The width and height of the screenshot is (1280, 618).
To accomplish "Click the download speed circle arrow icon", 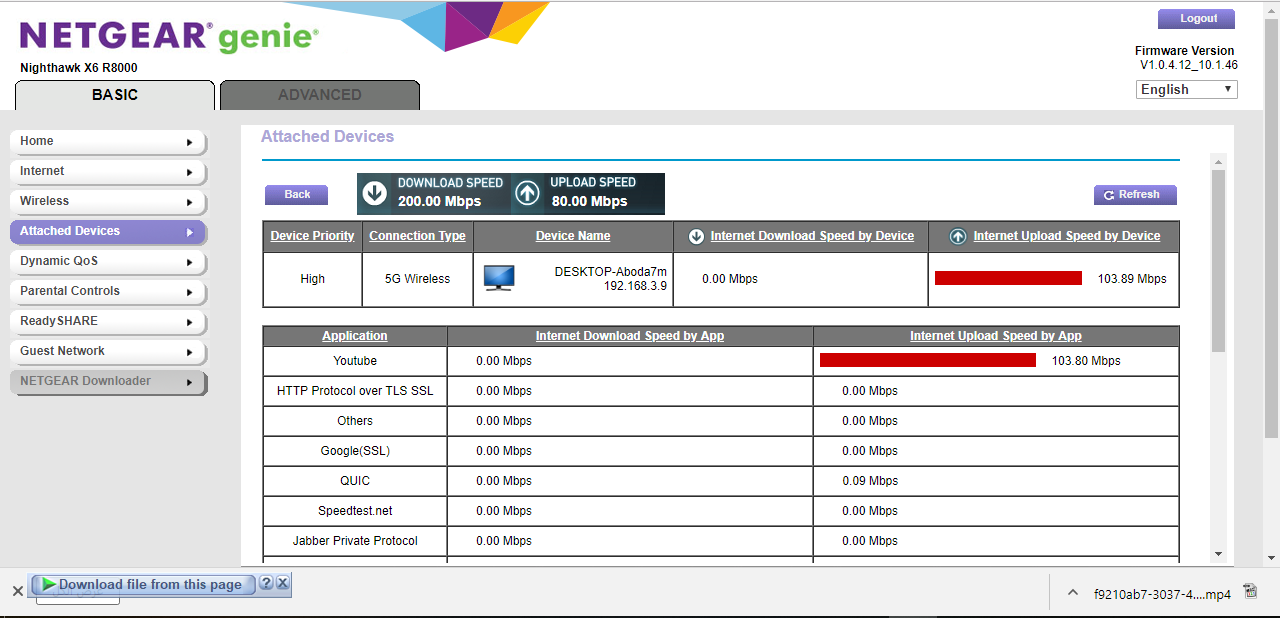I will tap(372, 194).
